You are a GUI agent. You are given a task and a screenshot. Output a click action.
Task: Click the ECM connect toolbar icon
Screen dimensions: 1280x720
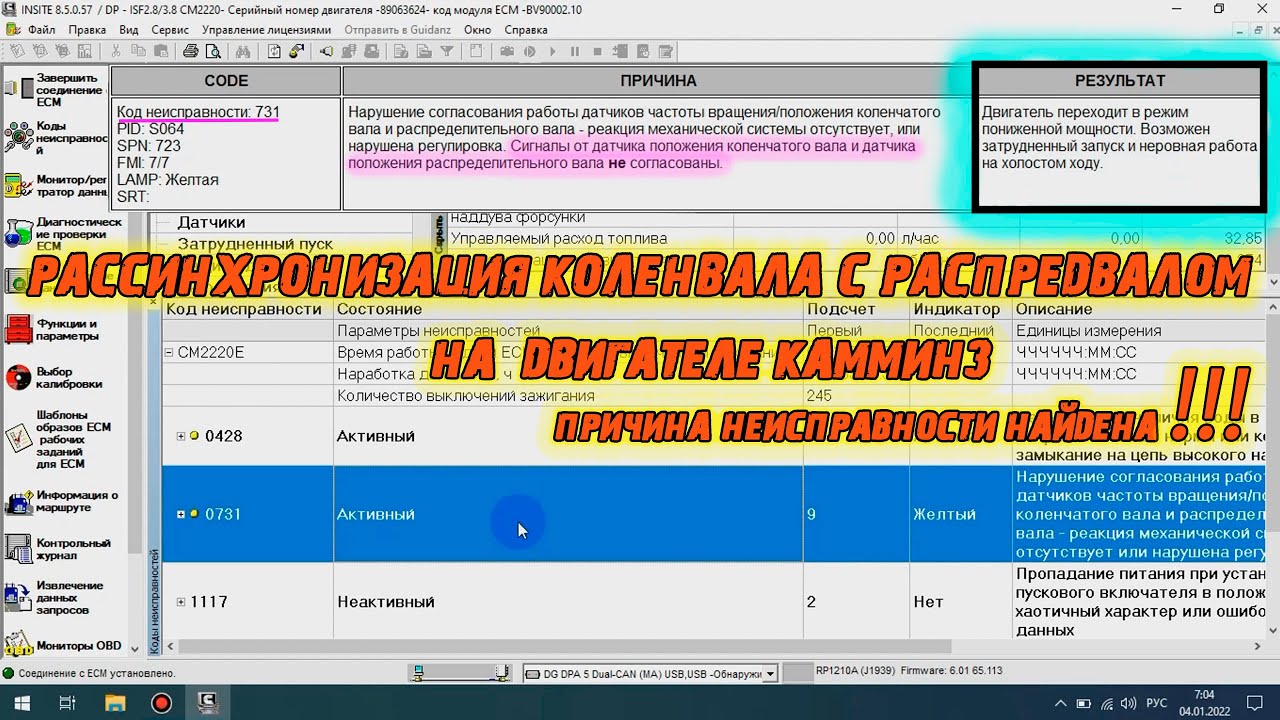[297, 51]
